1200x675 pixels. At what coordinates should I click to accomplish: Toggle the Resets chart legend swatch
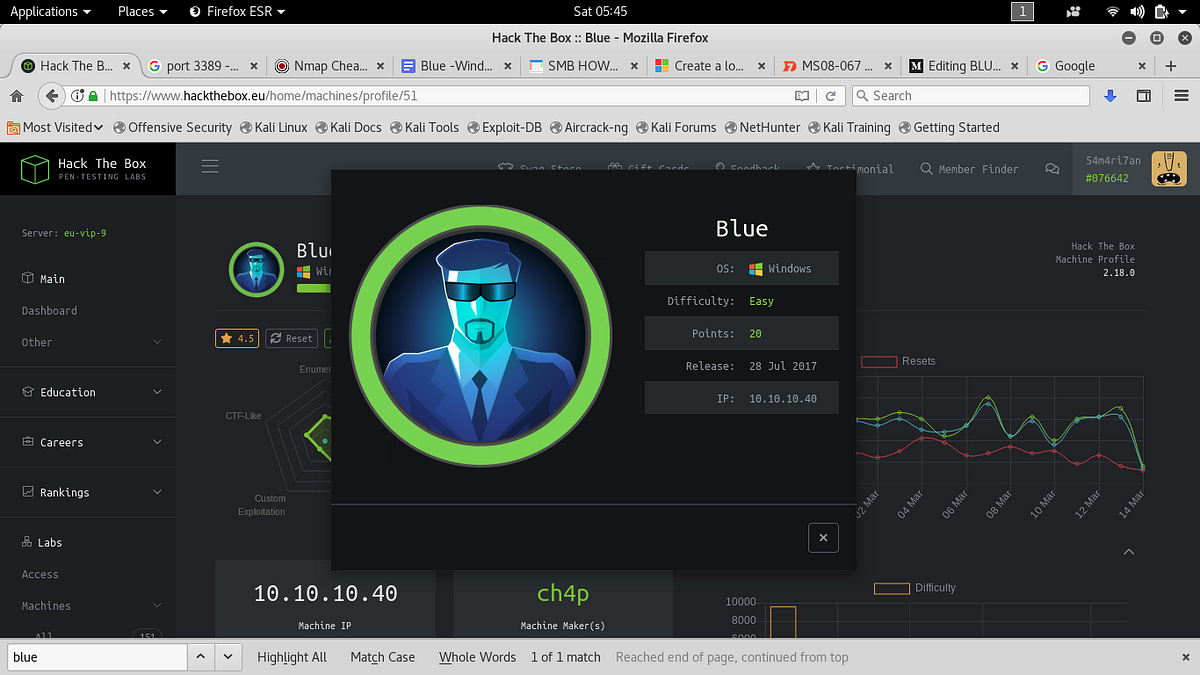click(x=879, y=361)
